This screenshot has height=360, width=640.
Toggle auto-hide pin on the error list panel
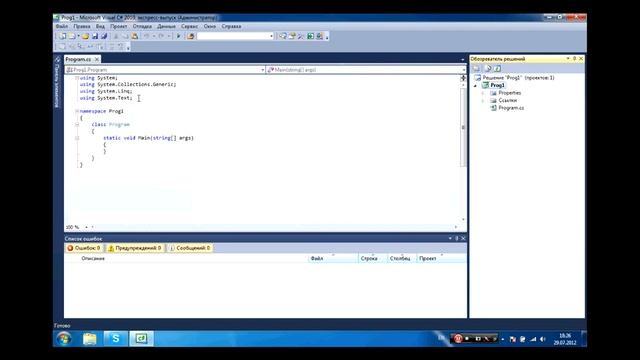coord(457,238)
